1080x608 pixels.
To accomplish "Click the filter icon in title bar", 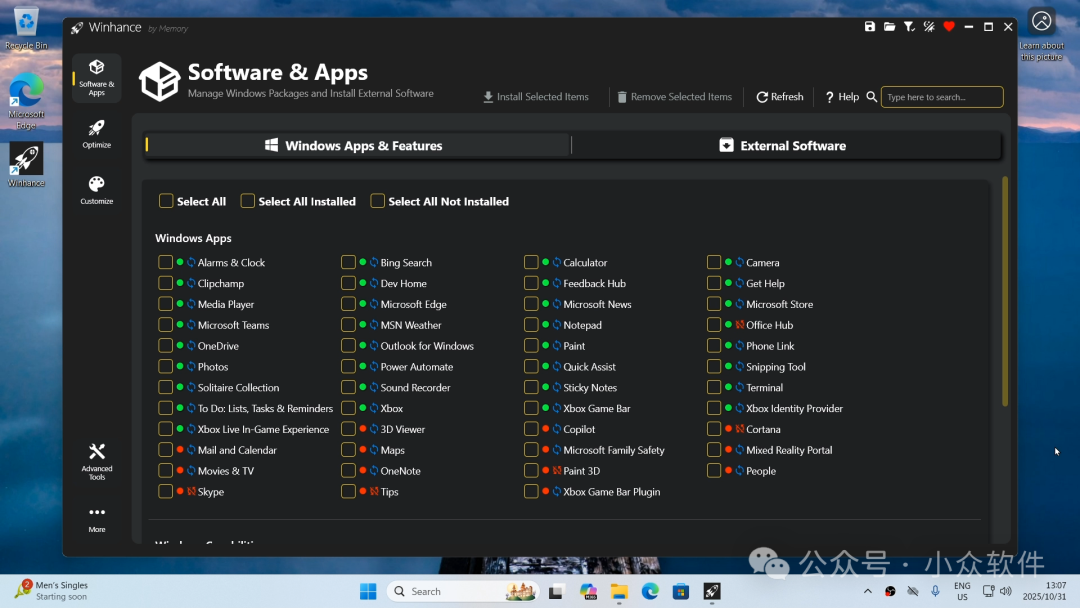I will (909, 27).
